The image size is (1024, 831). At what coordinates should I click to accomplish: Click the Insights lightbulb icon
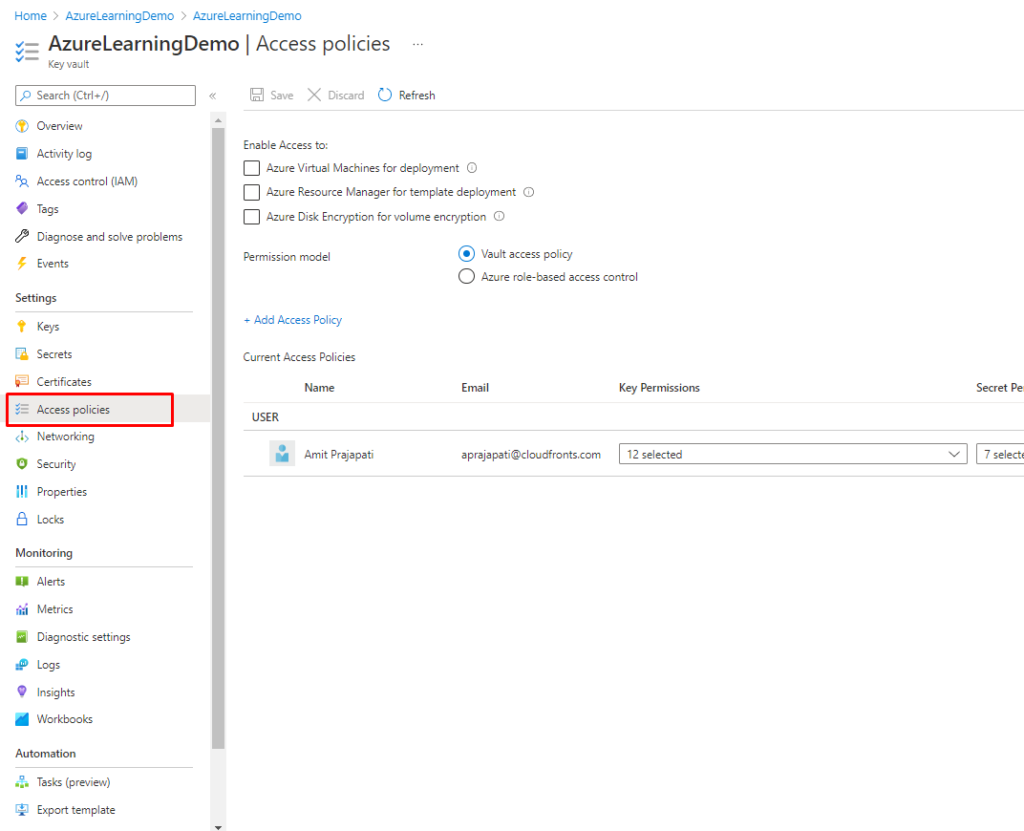[x=22, y=692]
